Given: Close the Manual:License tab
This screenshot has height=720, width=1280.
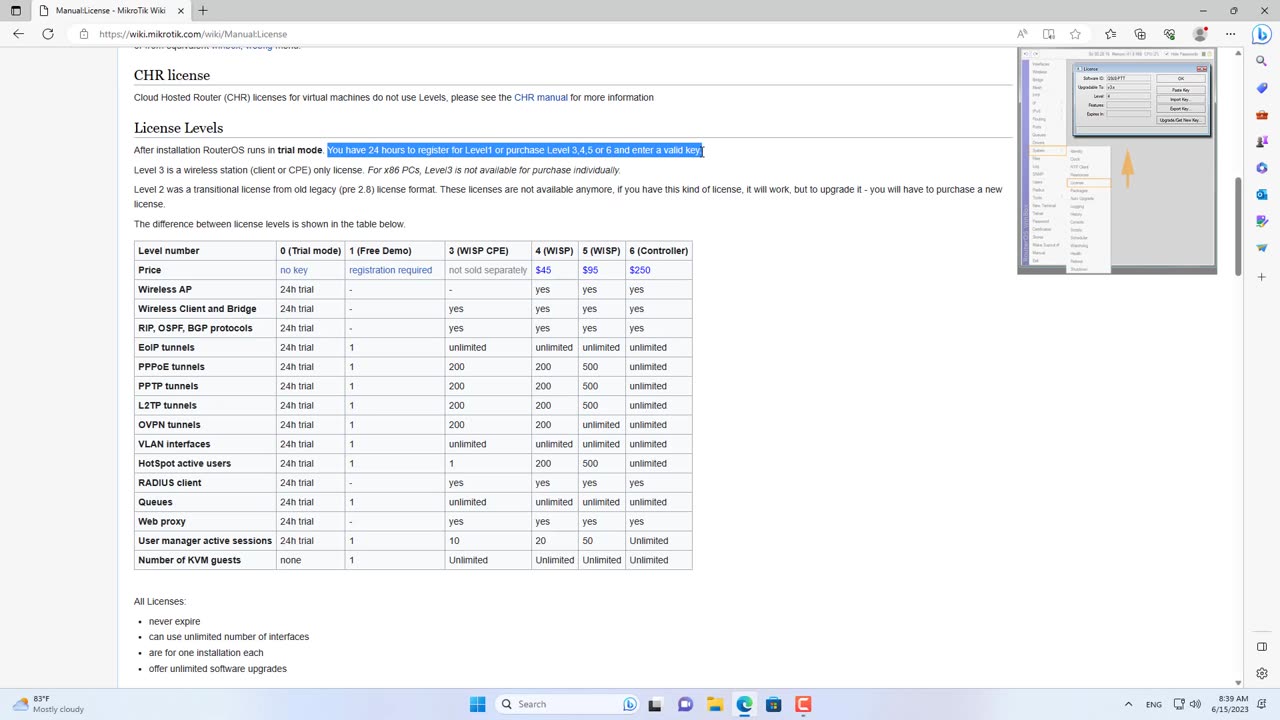Looking at the screenshot, I should pos(181,11).
